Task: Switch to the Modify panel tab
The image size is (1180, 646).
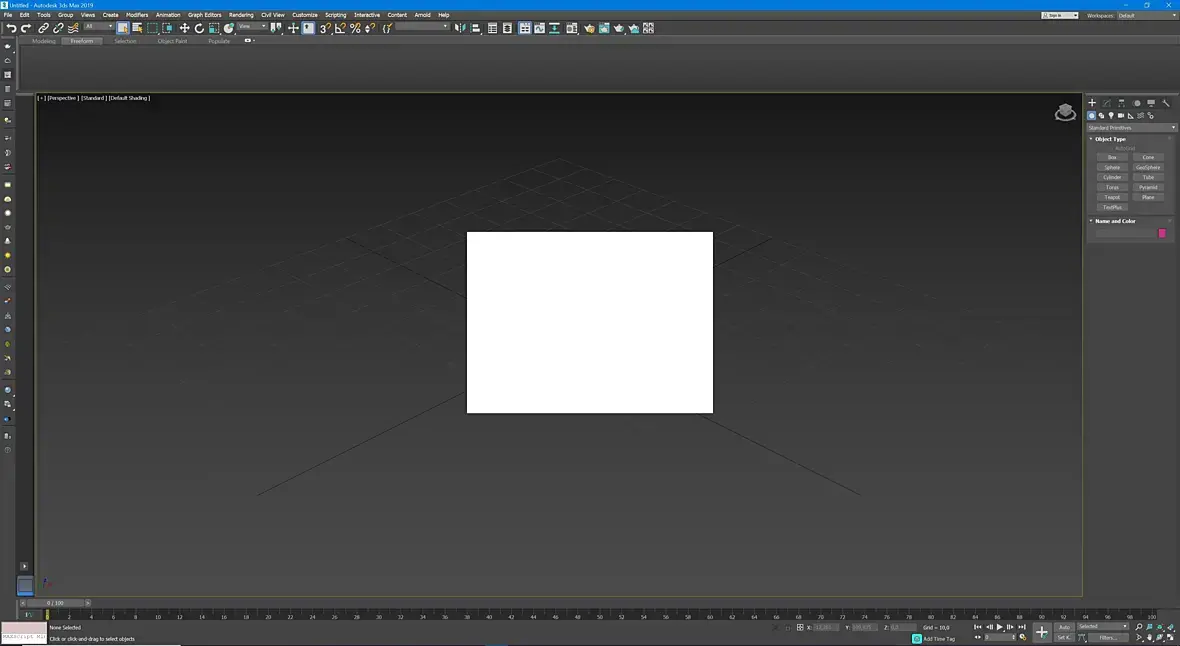Action: 1106,102
